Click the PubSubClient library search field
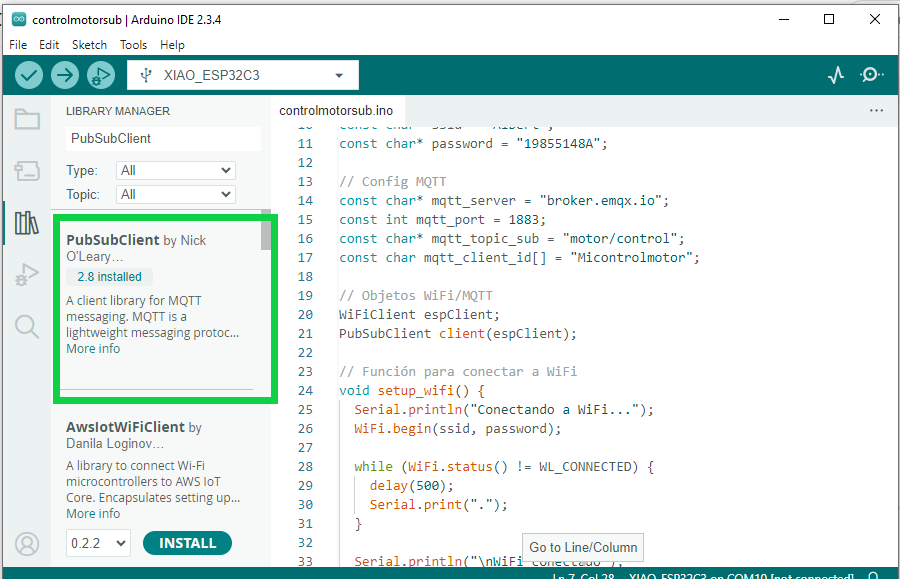The image size is (900, 579). click(163, 138)
